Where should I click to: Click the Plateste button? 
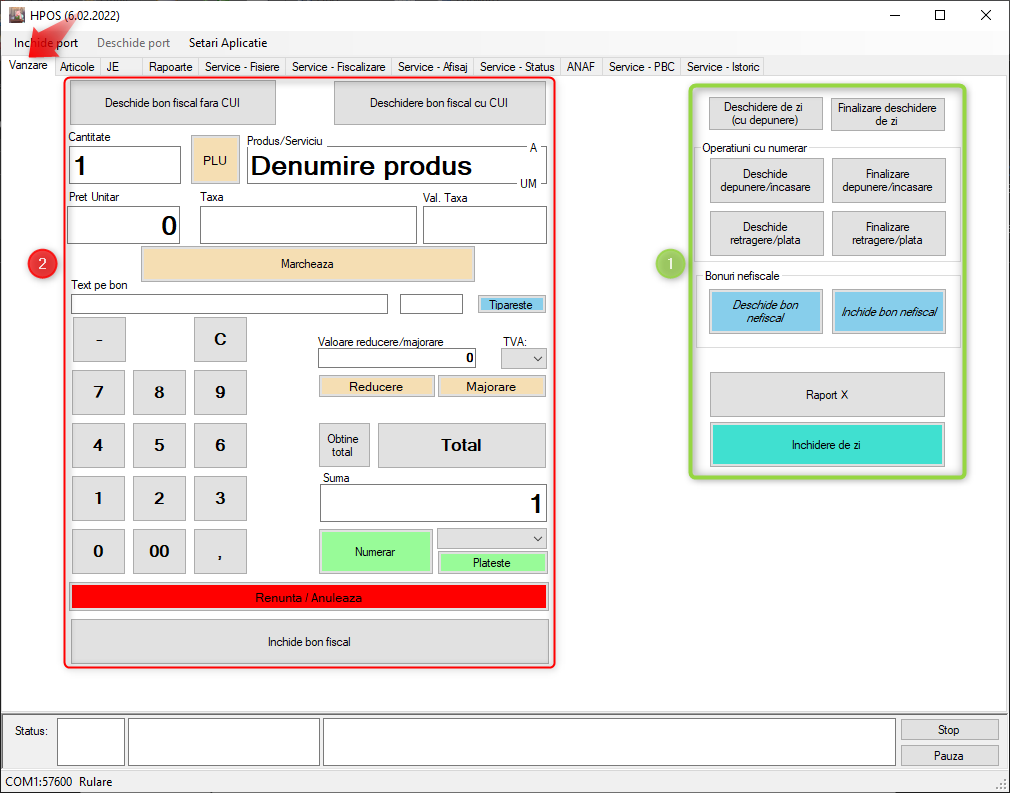click(x=492, y=563)
